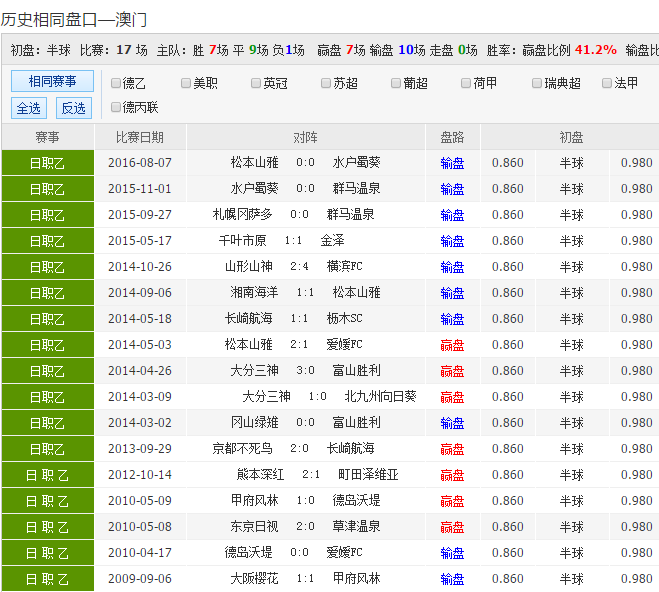Click away team 町田泽维亚
Image resolution: width=659 pixels, height=592 pixels.
[368, 475]
